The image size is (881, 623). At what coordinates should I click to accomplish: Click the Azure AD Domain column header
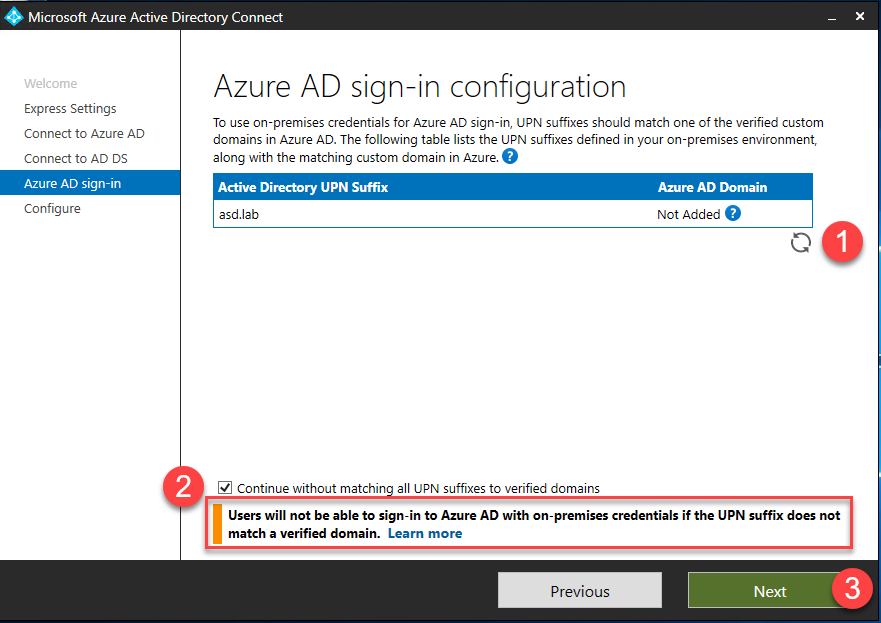(x=712, y=187)
